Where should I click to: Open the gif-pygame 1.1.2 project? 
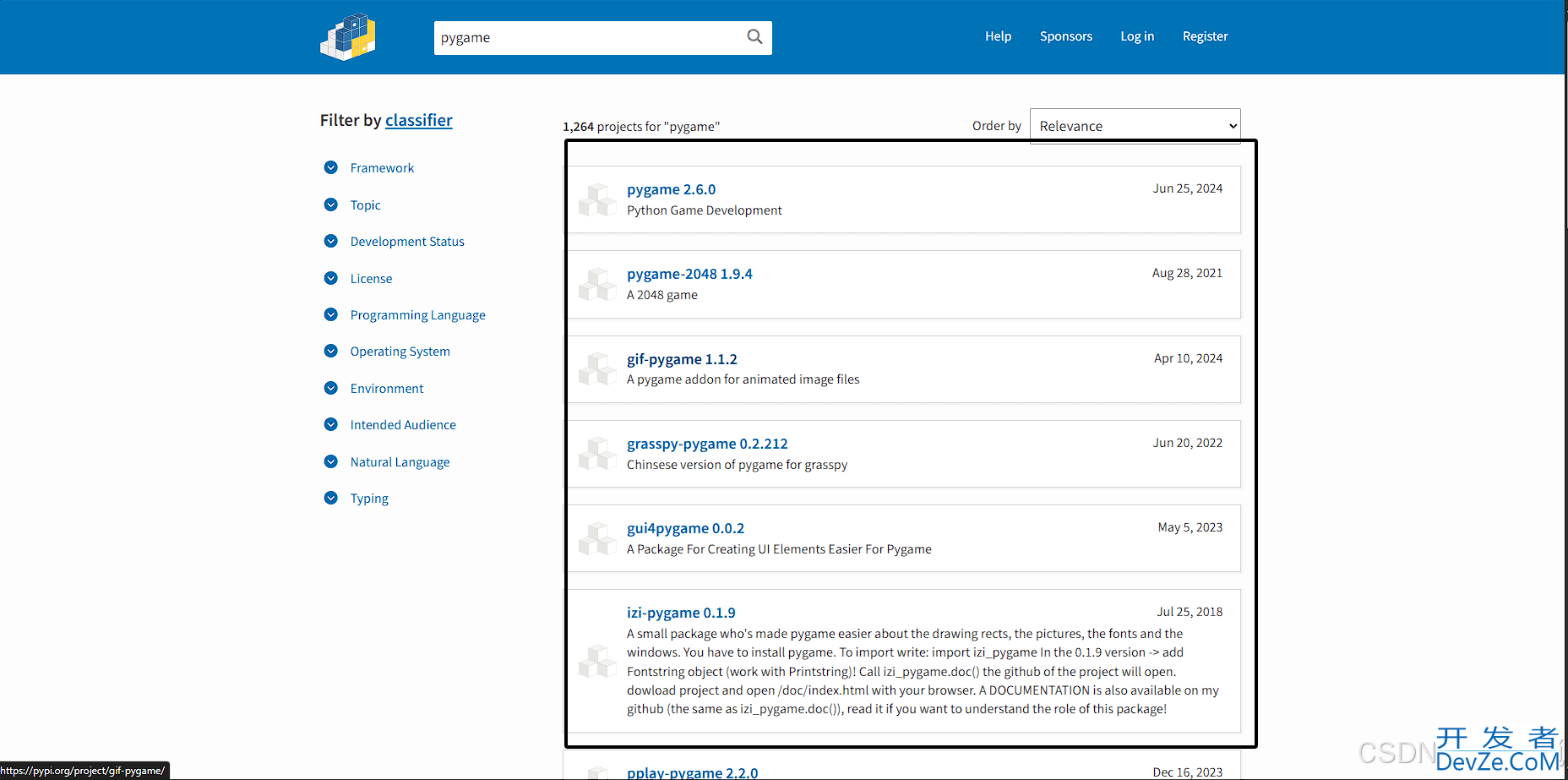coord(682,359)
